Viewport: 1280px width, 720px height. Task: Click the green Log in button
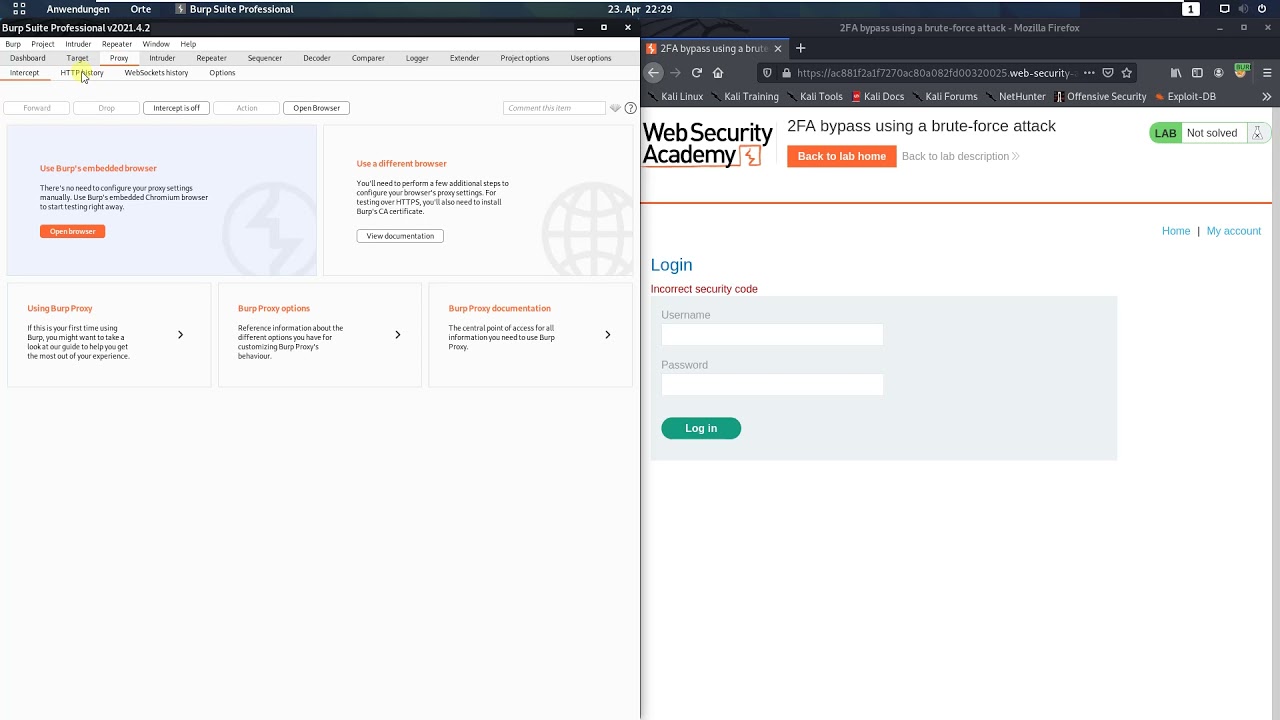click(701, 428)
